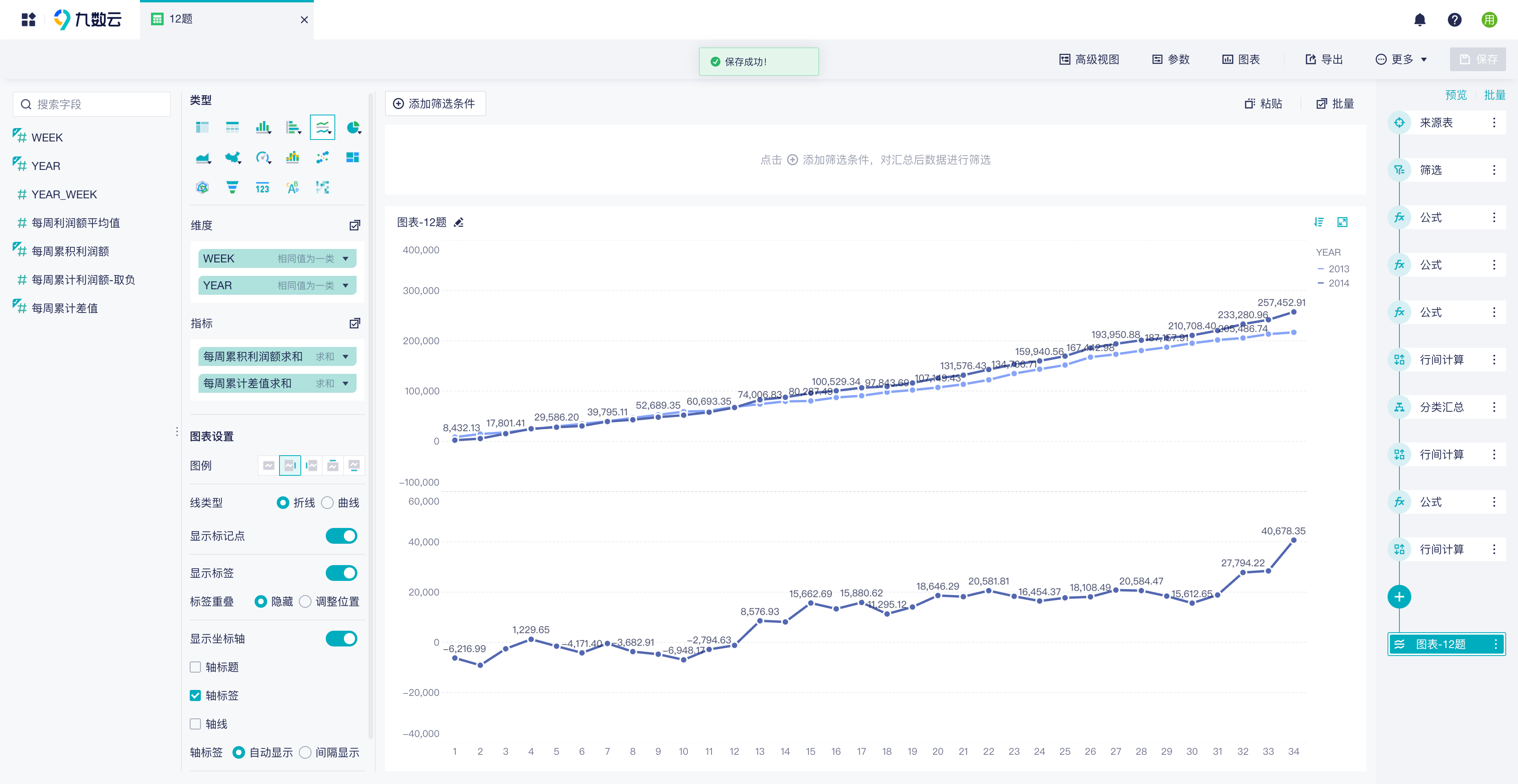Screen dimensions: 1518x784
Task: Toggle the 显示标记点 switch
Action: point(341,536)
